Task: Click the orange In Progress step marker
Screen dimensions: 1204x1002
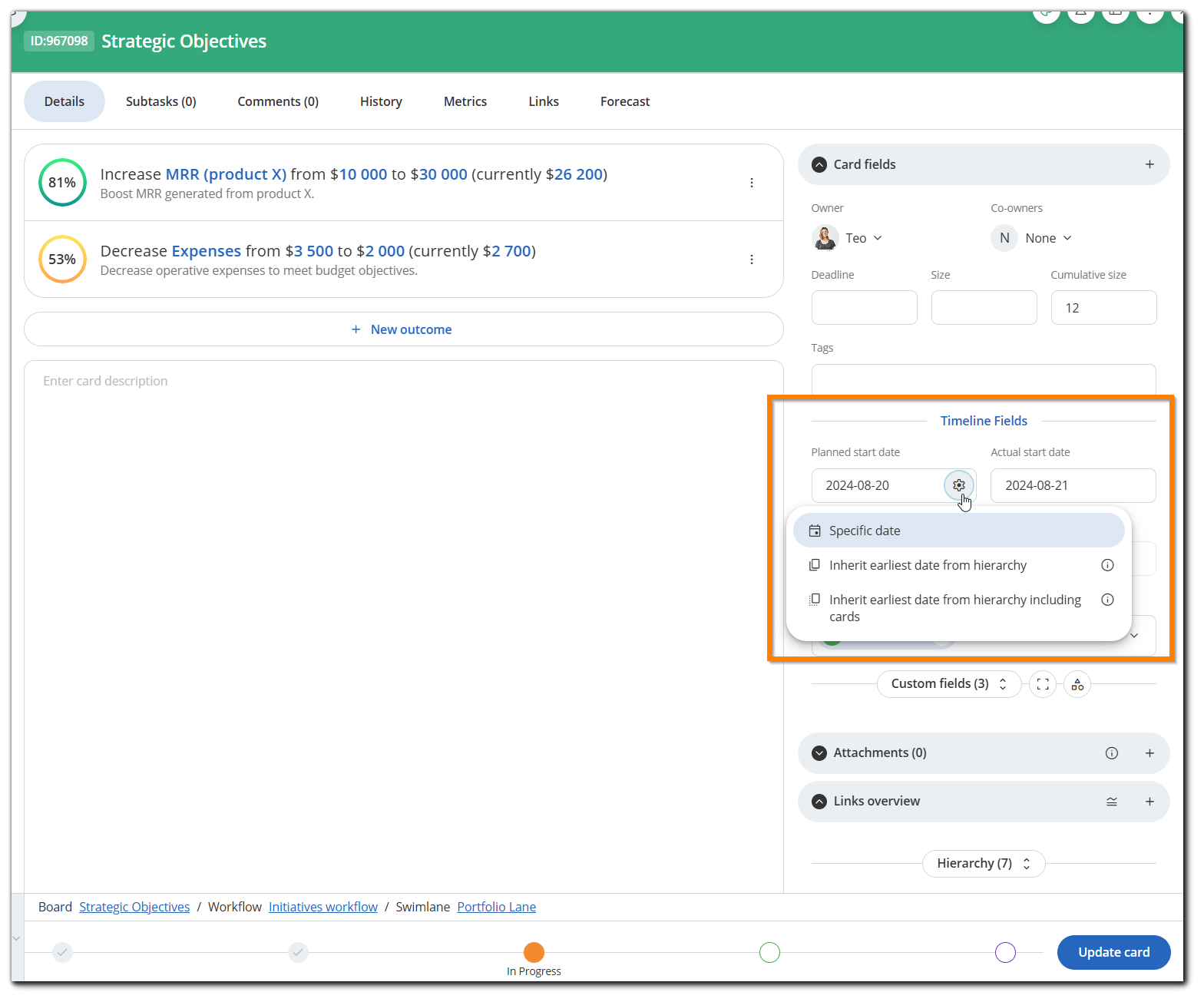Action: coord(534,953)
